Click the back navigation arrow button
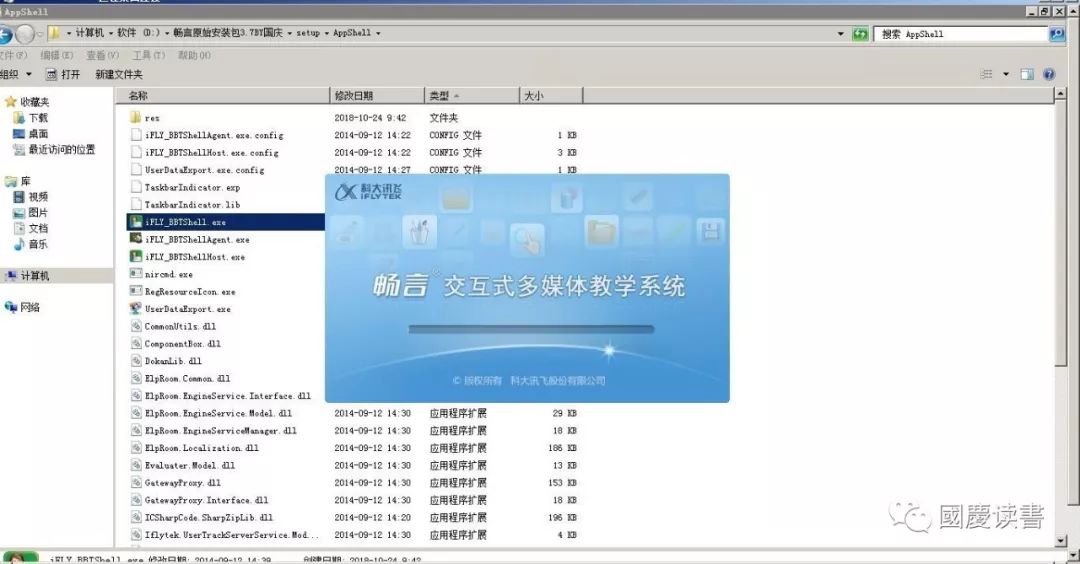The image size is (1080, 564). 6,34
